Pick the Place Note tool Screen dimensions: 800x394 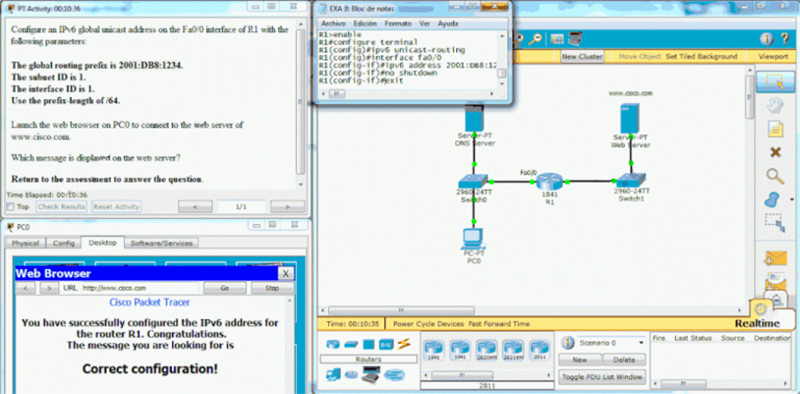776,130
